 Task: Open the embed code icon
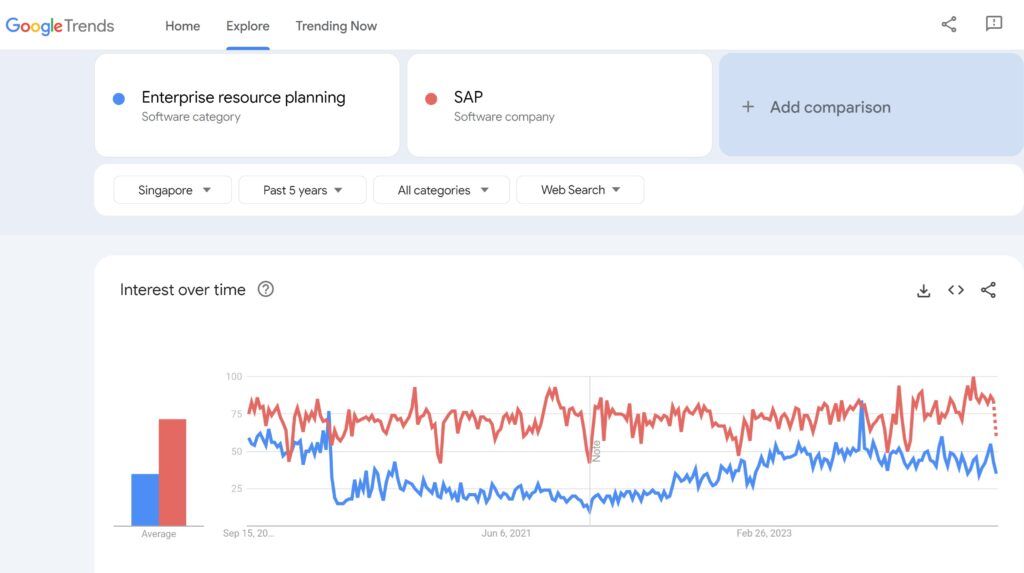pos(956,290)
